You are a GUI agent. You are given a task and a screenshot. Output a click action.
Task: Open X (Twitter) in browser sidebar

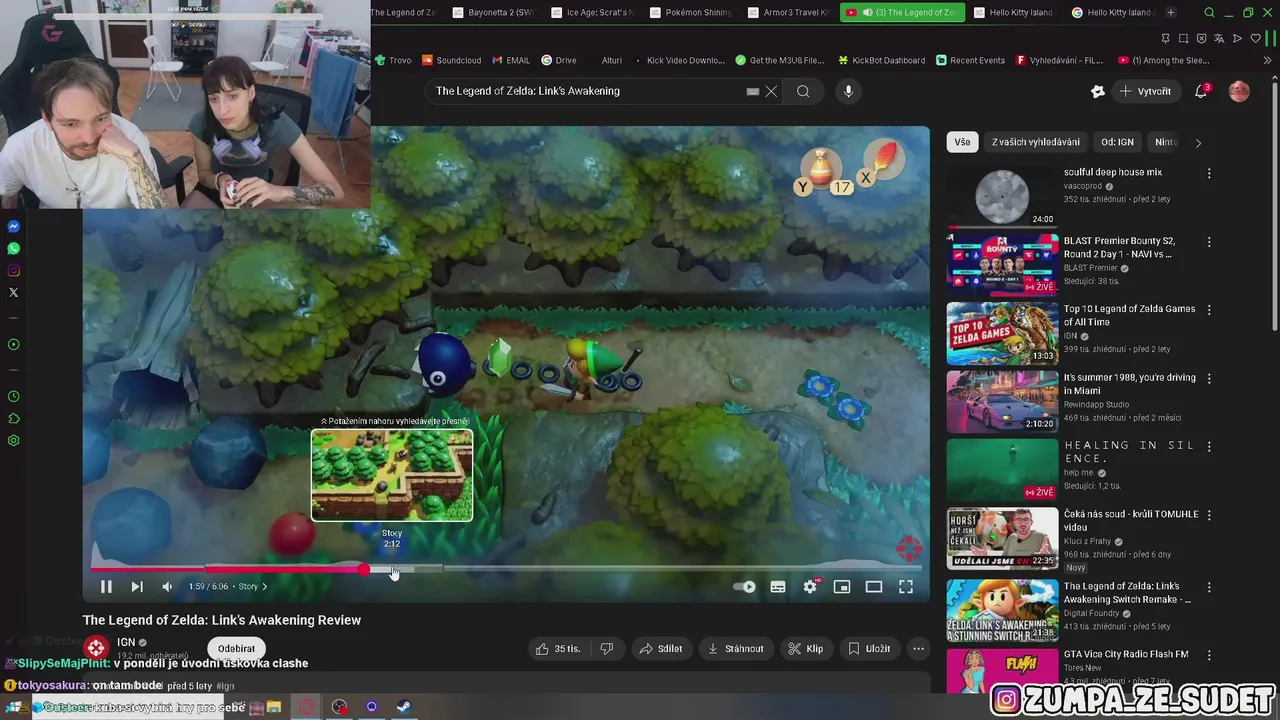coord(13,293)
